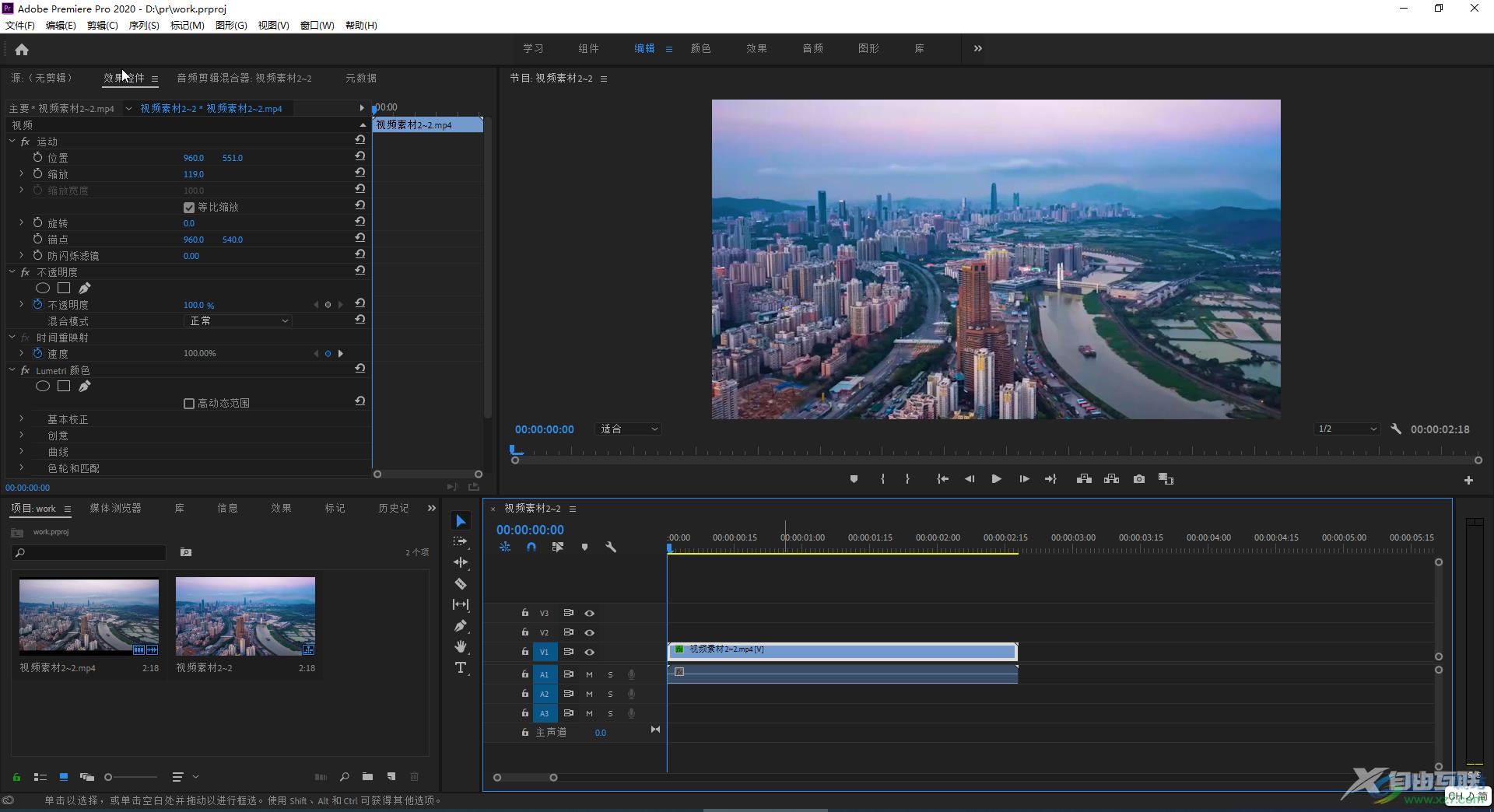Expand the Basic Correction section
Screen dimensions: 1494x812
tap(21, 419)
